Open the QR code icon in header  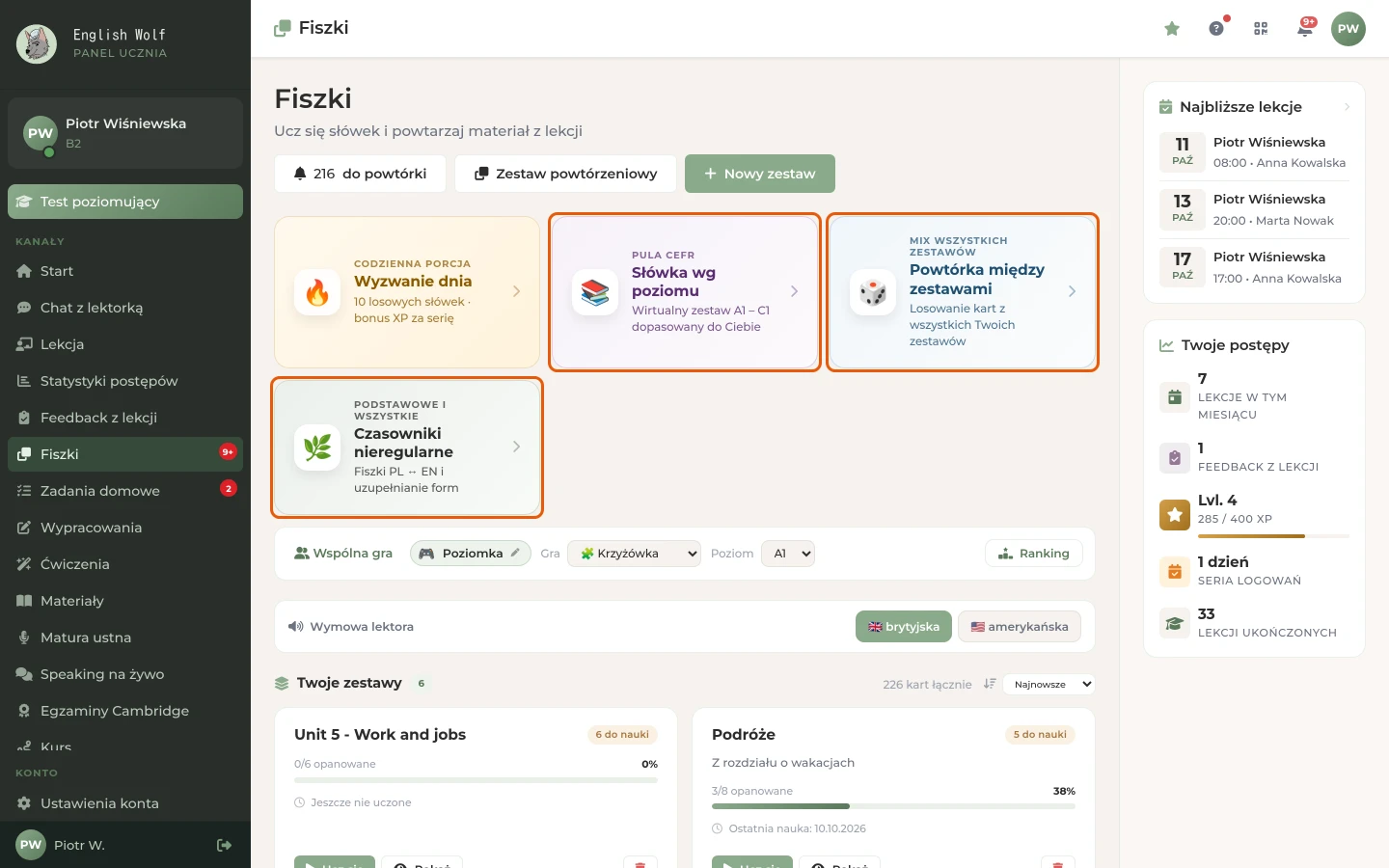pyautogui.click(x=1261, y=29)
